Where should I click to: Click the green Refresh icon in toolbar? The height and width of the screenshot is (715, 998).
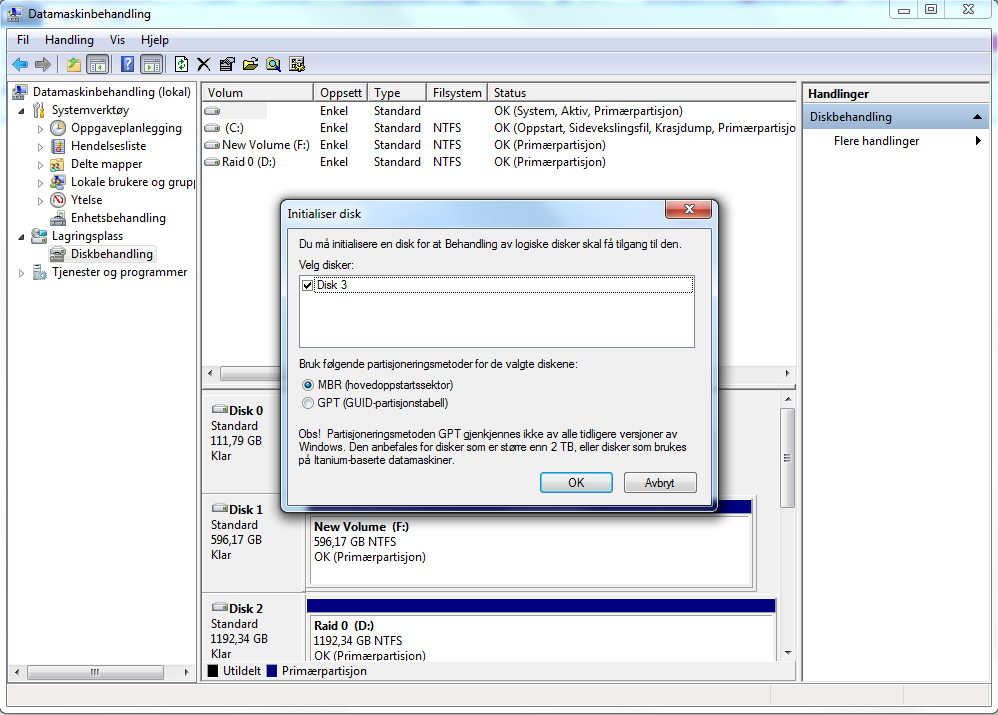tap(181, 64)
